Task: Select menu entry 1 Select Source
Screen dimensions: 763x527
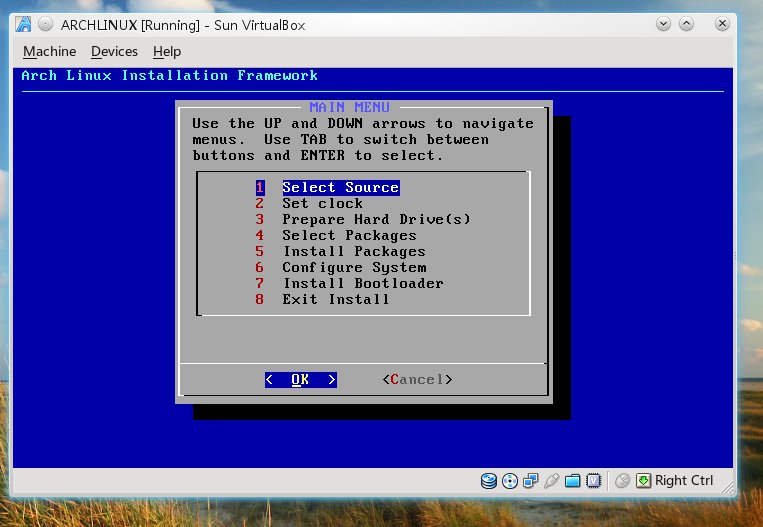Action: [x=328, y=187]
